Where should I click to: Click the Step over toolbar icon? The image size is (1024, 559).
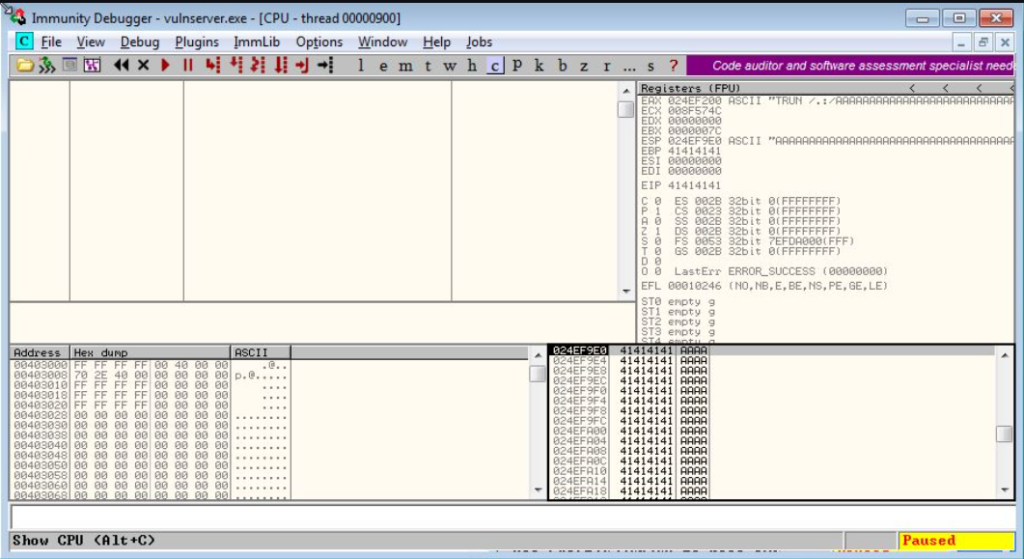point(236,65)
